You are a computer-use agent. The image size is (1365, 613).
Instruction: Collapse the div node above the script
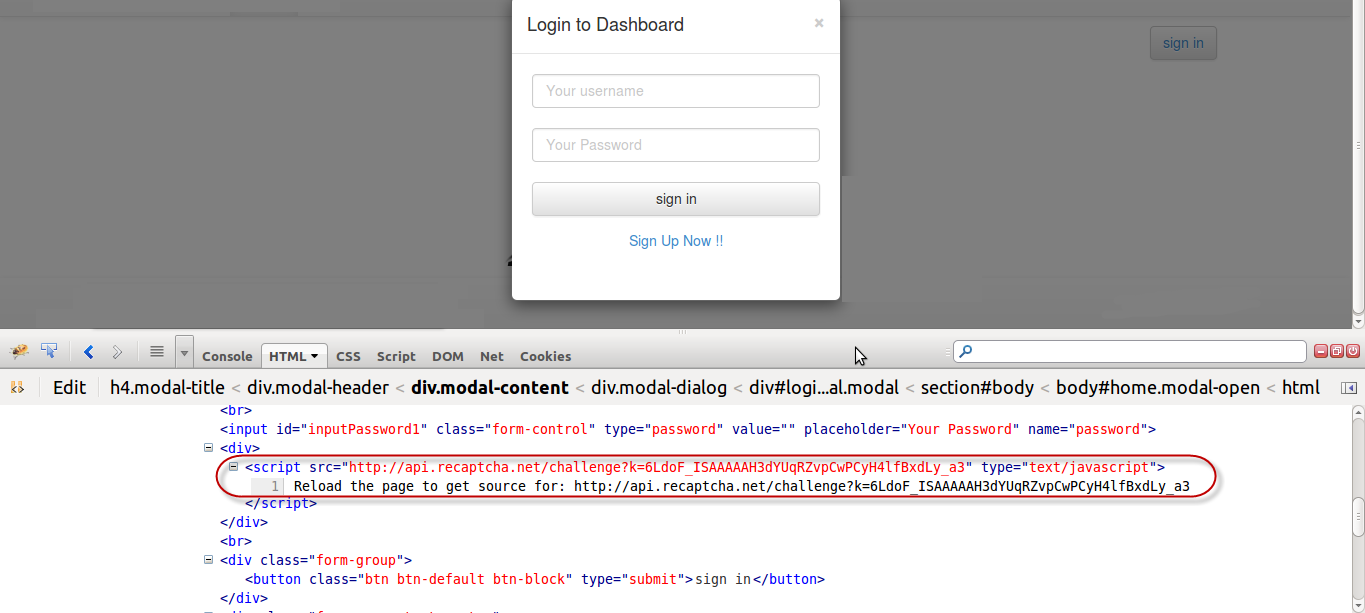pyautogui.click(x=208, y=448)
